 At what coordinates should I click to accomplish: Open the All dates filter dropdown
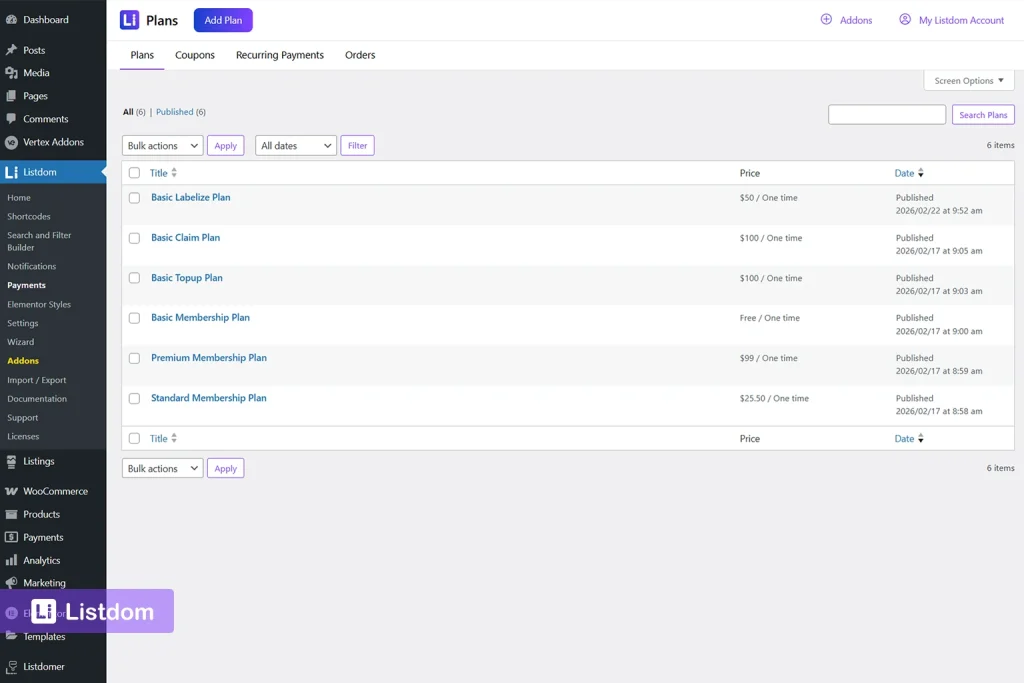295,145
